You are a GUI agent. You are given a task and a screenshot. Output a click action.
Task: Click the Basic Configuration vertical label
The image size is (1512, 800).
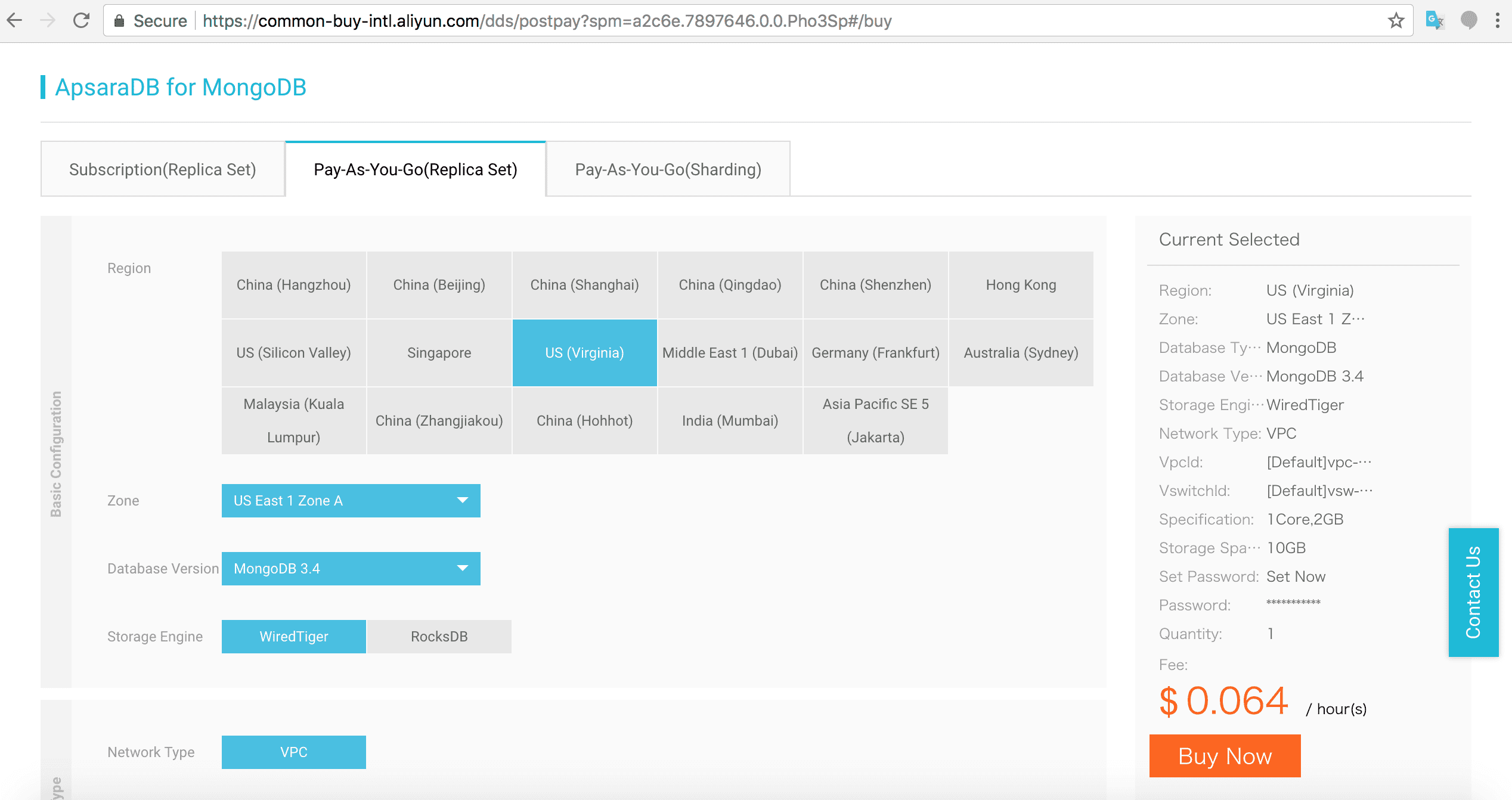(56, 454)
